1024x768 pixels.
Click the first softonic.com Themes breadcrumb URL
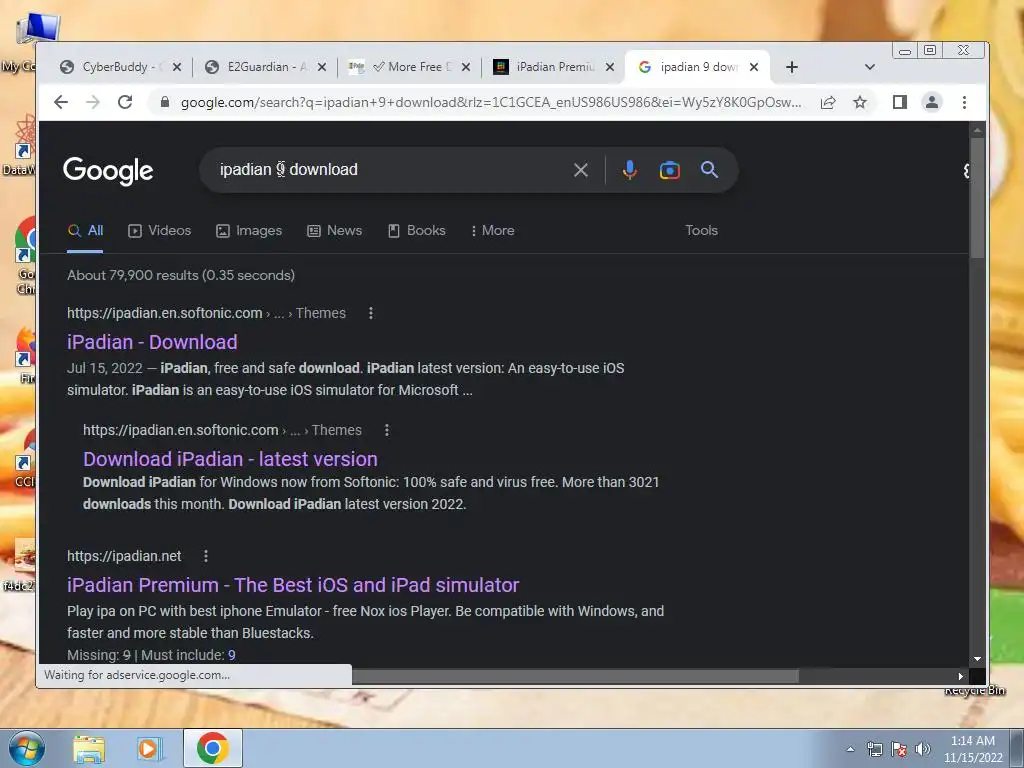tap(206, 313)
